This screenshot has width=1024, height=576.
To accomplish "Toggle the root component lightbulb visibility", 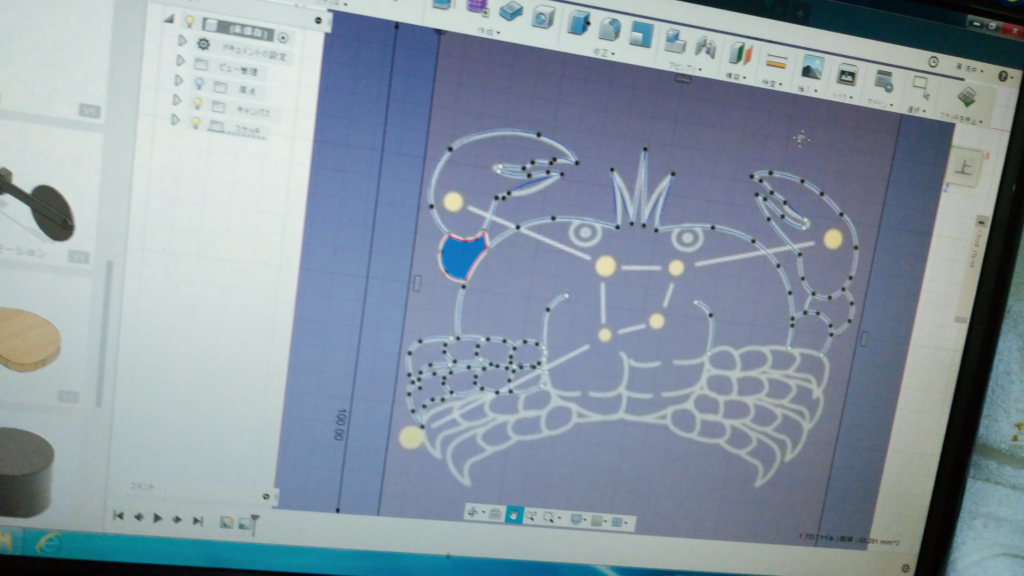I will (189, 22).
